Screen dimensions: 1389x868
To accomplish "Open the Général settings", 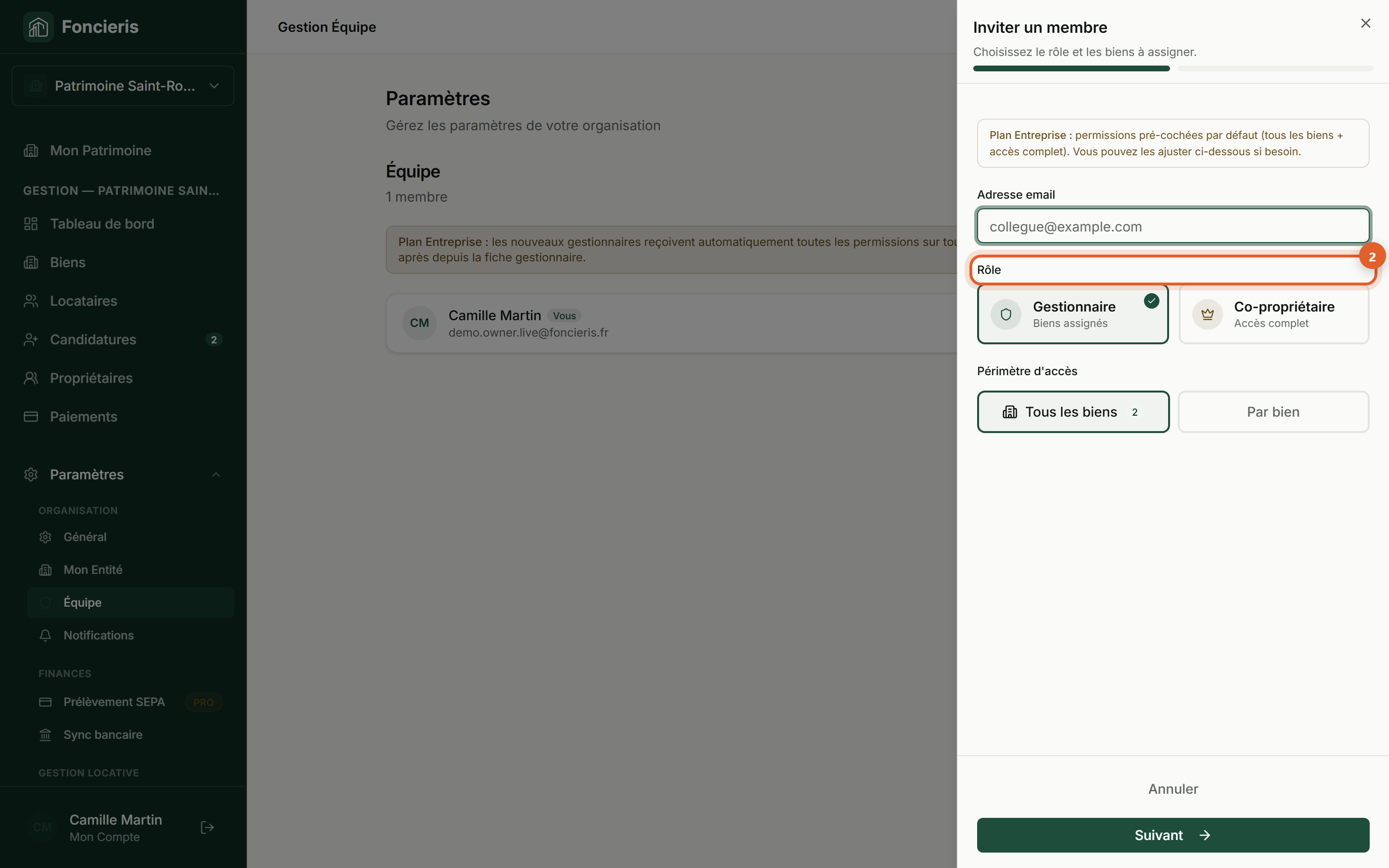I will [x=130, y=537].
